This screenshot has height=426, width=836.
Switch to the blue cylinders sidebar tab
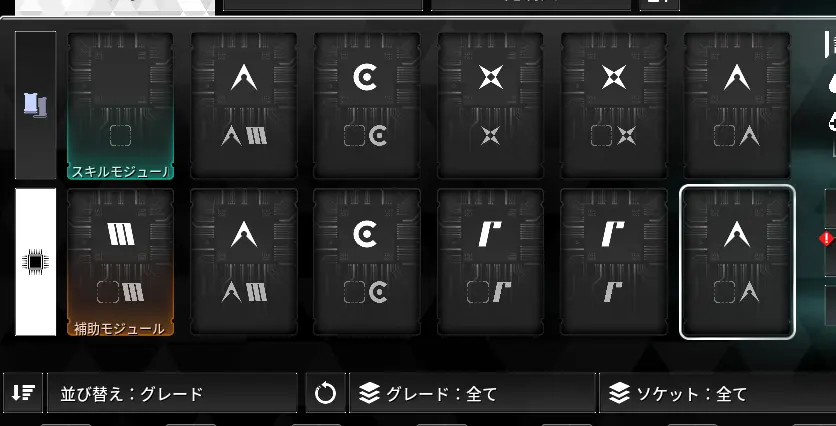tap(35, 105)
